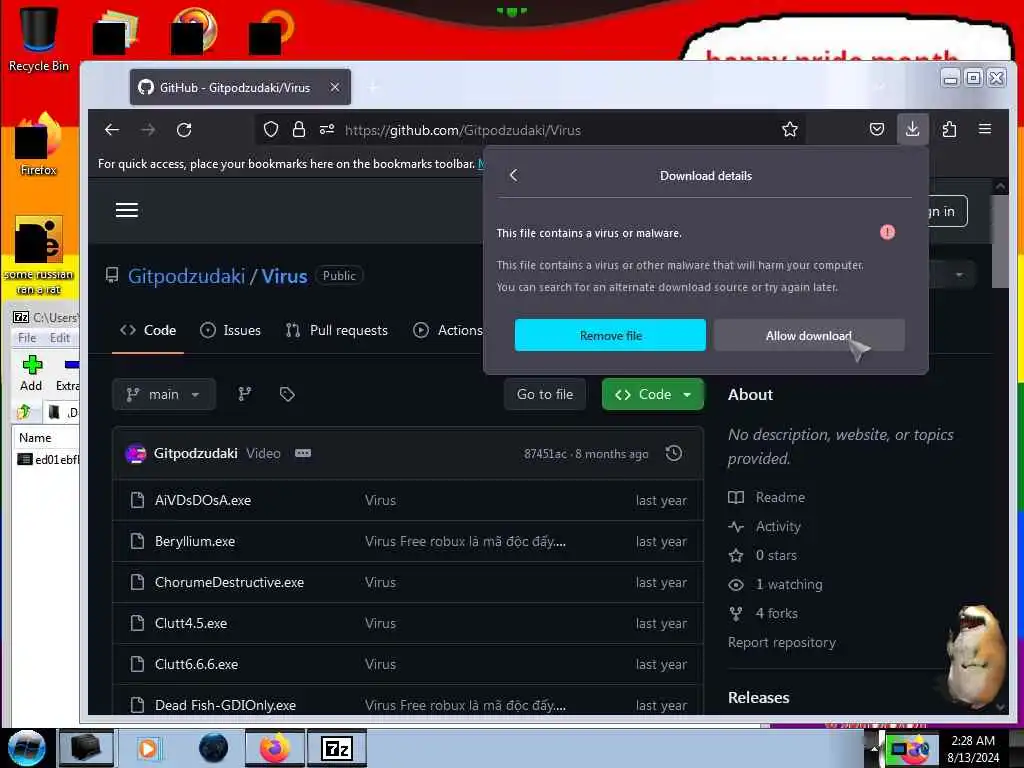Viewport: 1024px width, 768px height.
Task: Expand the commit message ellipsis button
Action: click(x=303, y=453)
